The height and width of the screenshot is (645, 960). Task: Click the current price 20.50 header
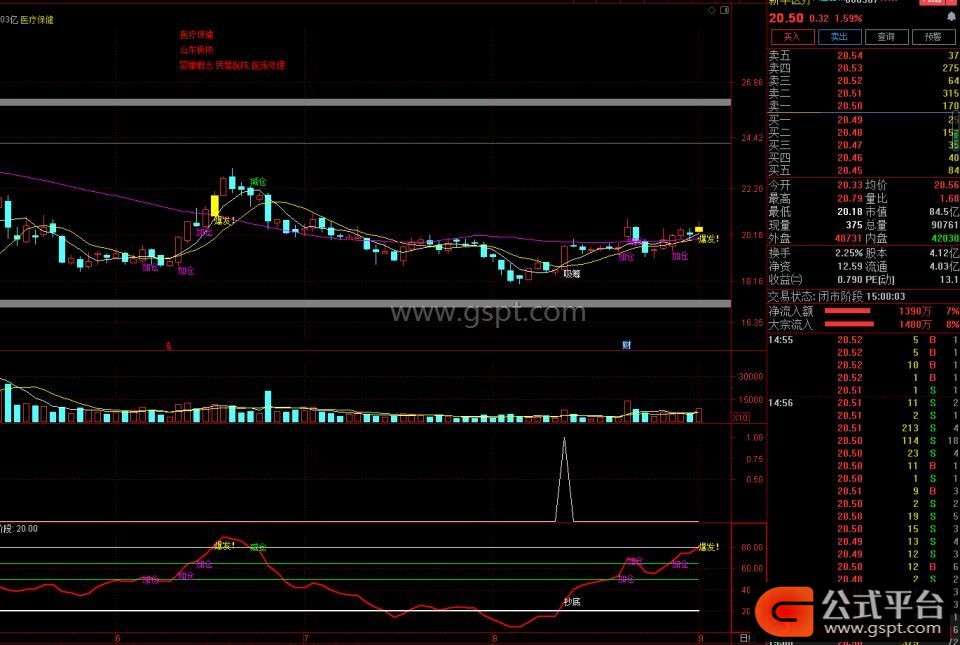786,18
